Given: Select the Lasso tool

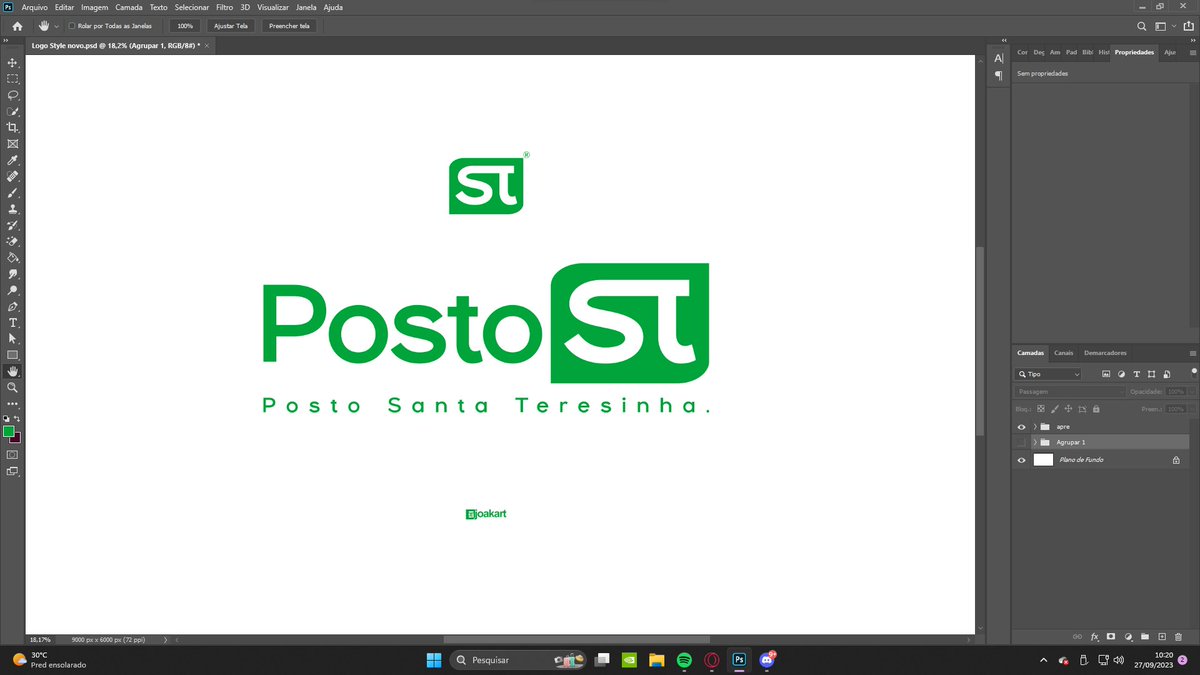Looking at the screenshot, I should pos(13,95).
